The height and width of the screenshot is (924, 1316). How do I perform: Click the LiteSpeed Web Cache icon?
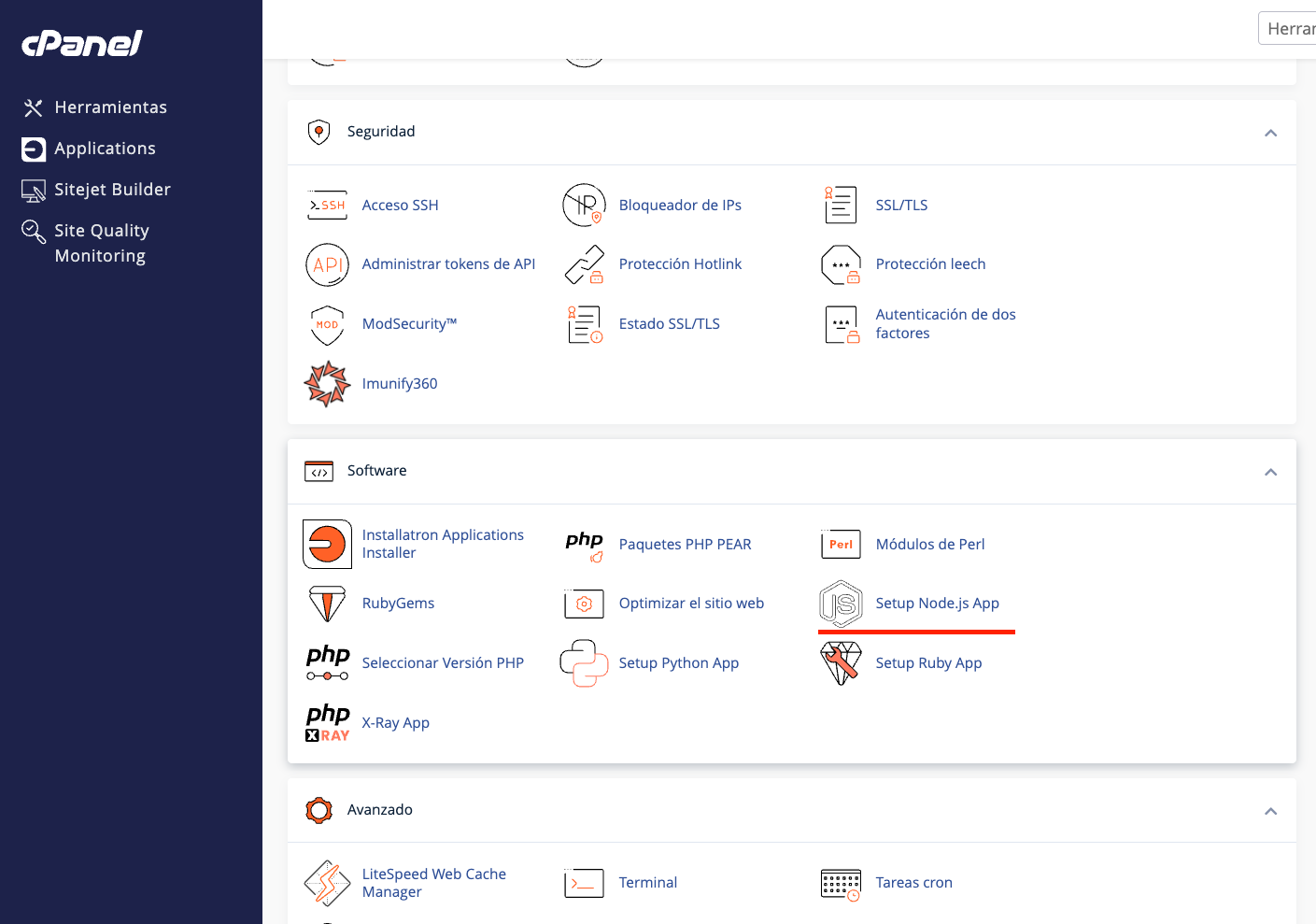(x=327, y=883)
